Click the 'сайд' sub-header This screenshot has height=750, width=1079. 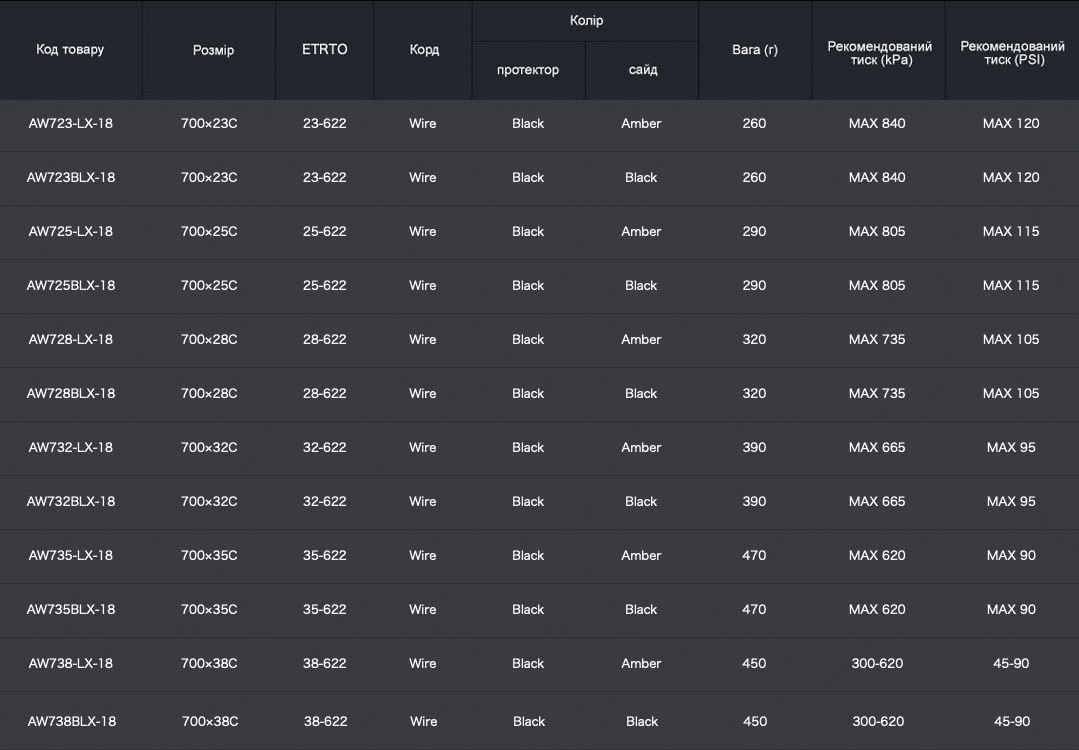[643, 70]
